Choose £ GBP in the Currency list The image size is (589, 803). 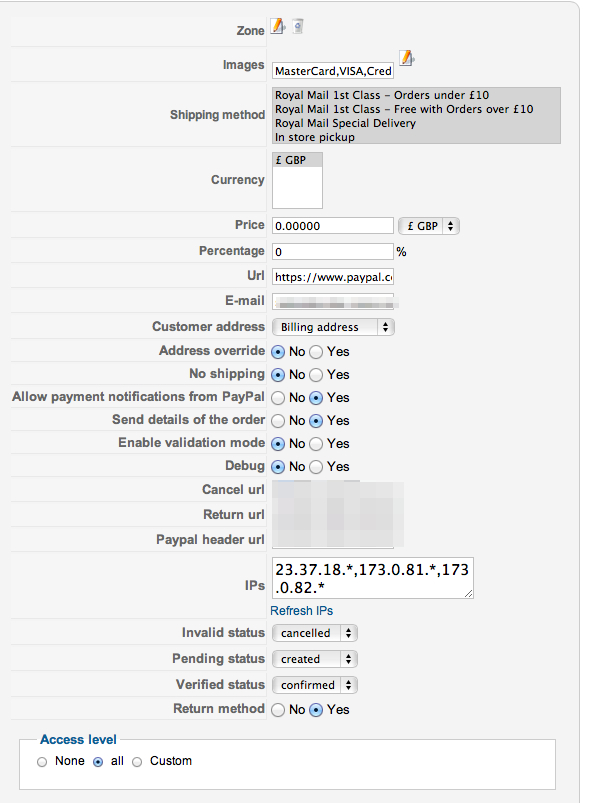(297, 160)
